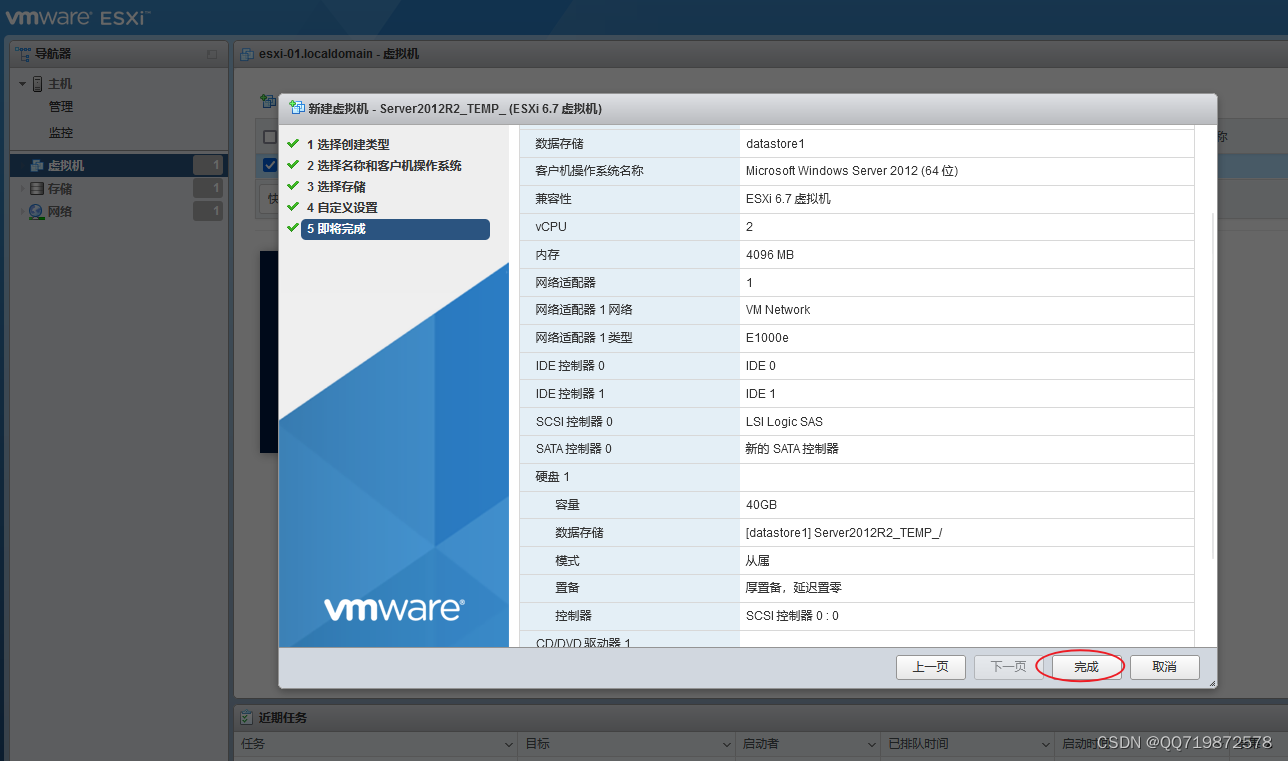Click the 下一页 button
The image size is (1288, 761).
point(1008,667)
